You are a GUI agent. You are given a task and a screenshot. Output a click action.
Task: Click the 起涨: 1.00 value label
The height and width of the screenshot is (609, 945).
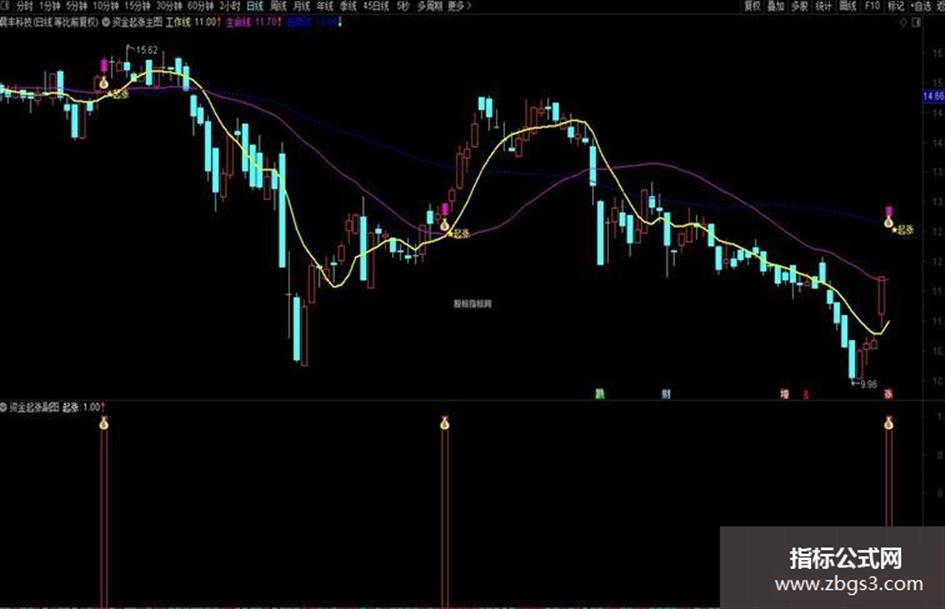point(83,408)
